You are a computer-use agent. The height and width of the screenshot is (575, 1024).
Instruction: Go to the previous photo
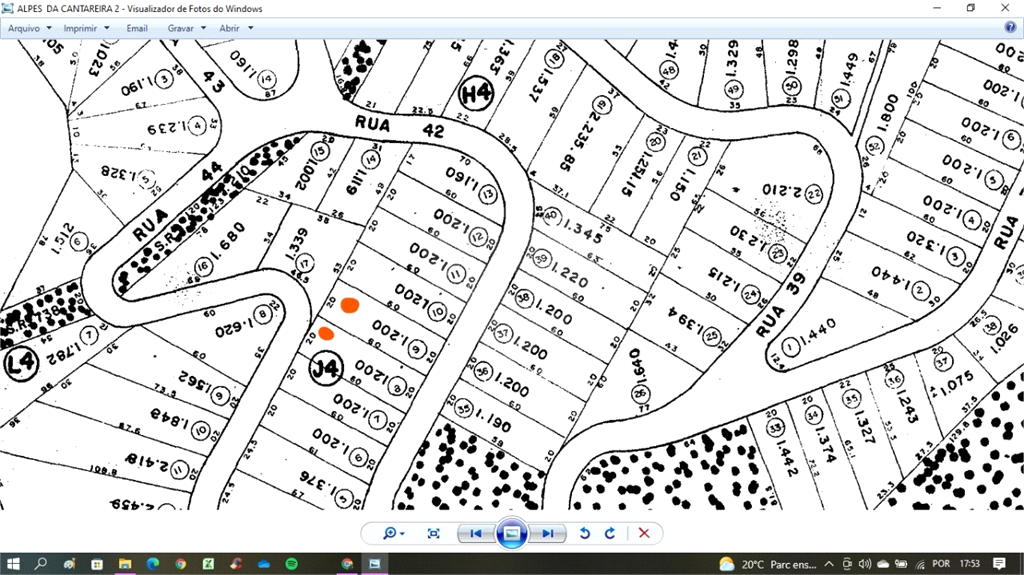pos(476,534)
